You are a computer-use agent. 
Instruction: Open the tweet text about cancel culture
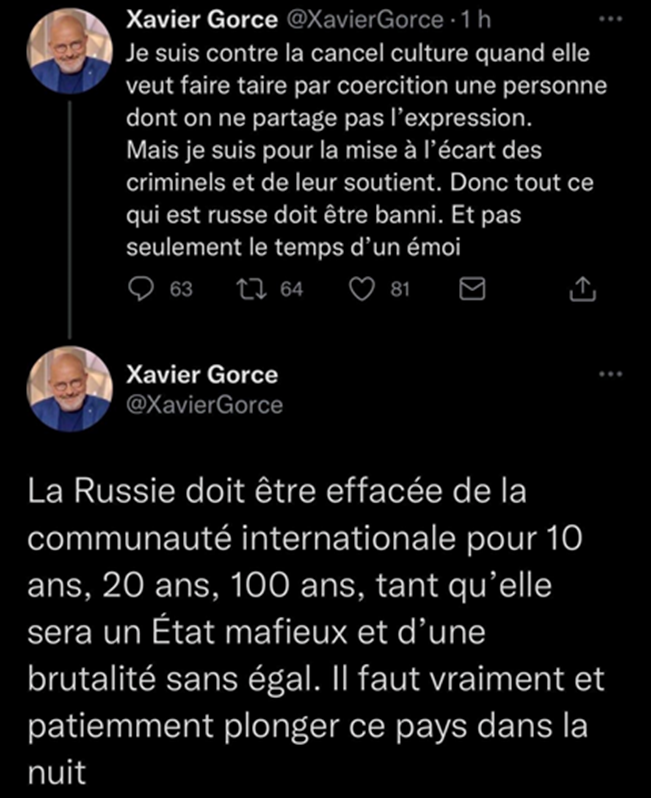(366, 151)
